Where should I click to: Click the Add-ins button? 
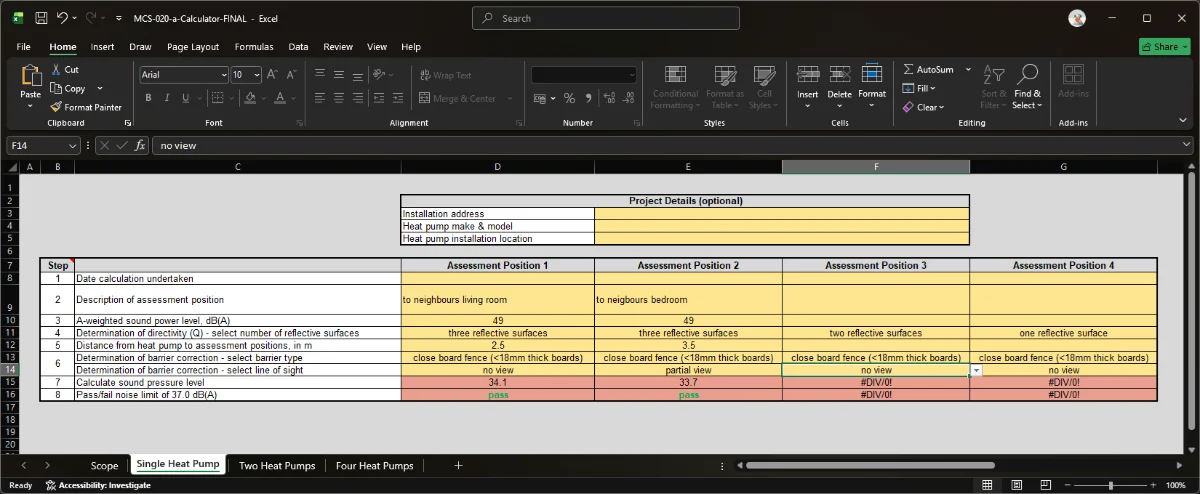click(1073, 81)
